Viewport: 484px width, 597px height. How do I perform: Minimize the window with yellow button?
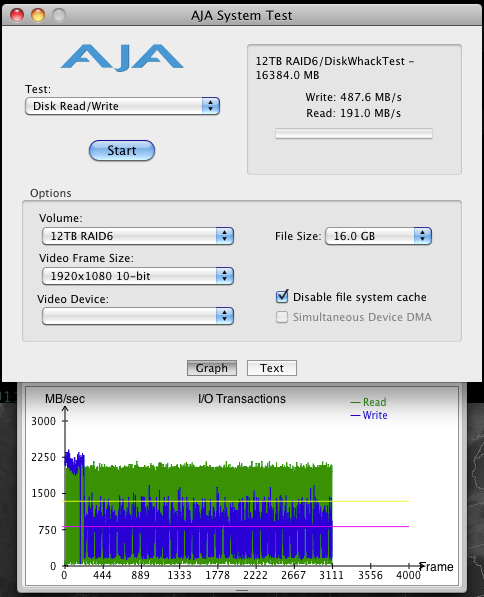pyautogui.click(x=38, y=15)
